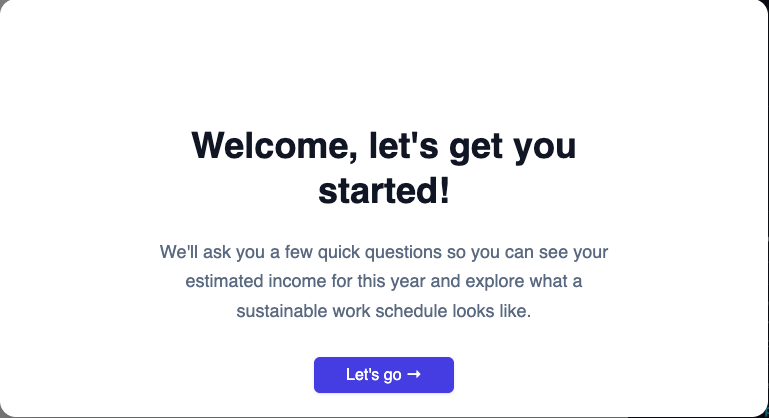Click the Let's go button

pyautogui.click(x=384, y=375)
